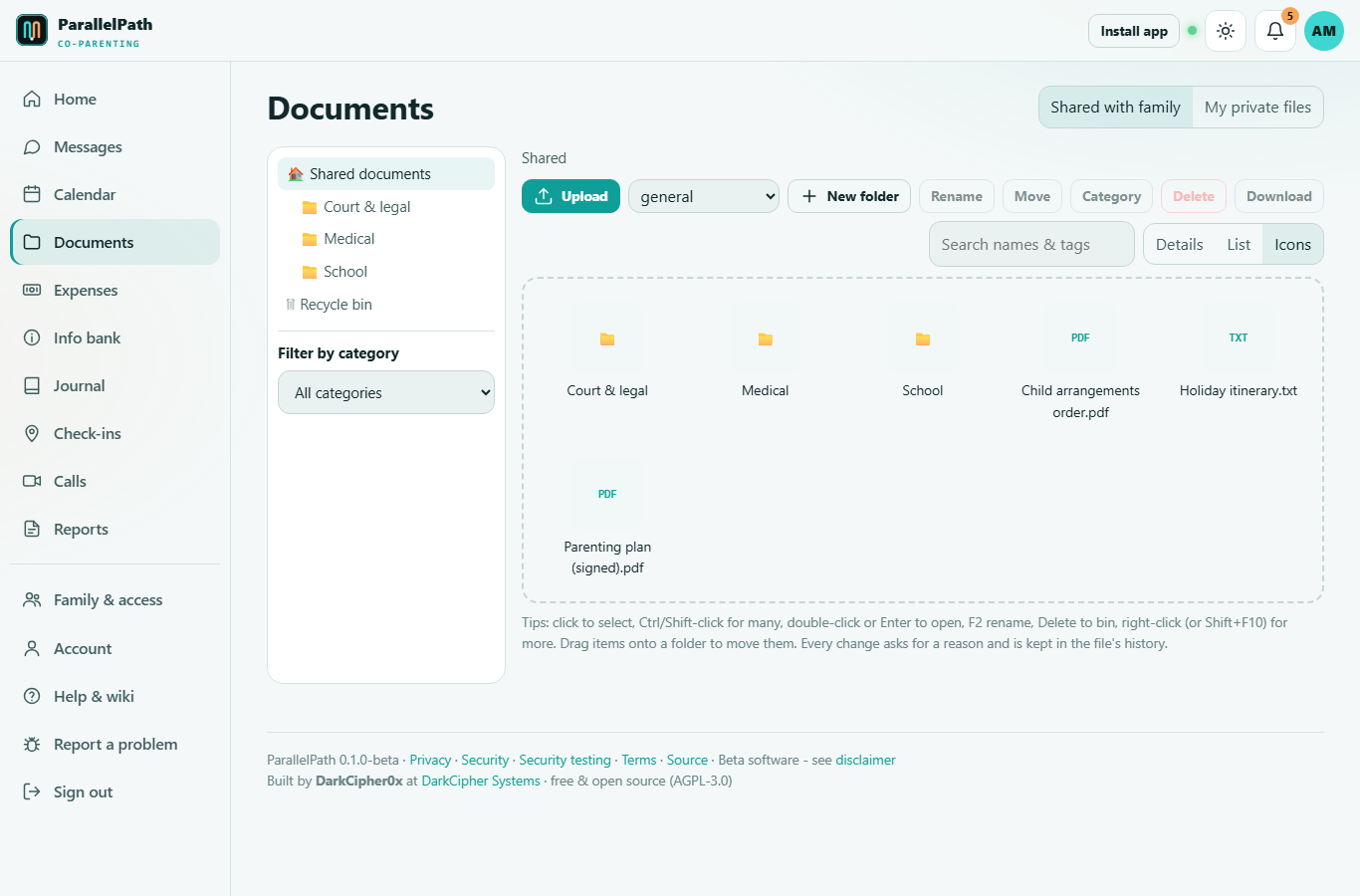Open Calls in the sidebar
This screenshot has width=1360, height=896.
114,481
